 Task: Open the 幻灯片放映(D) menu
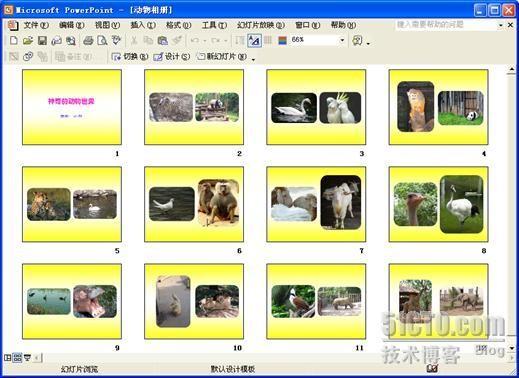pos(261,25)
